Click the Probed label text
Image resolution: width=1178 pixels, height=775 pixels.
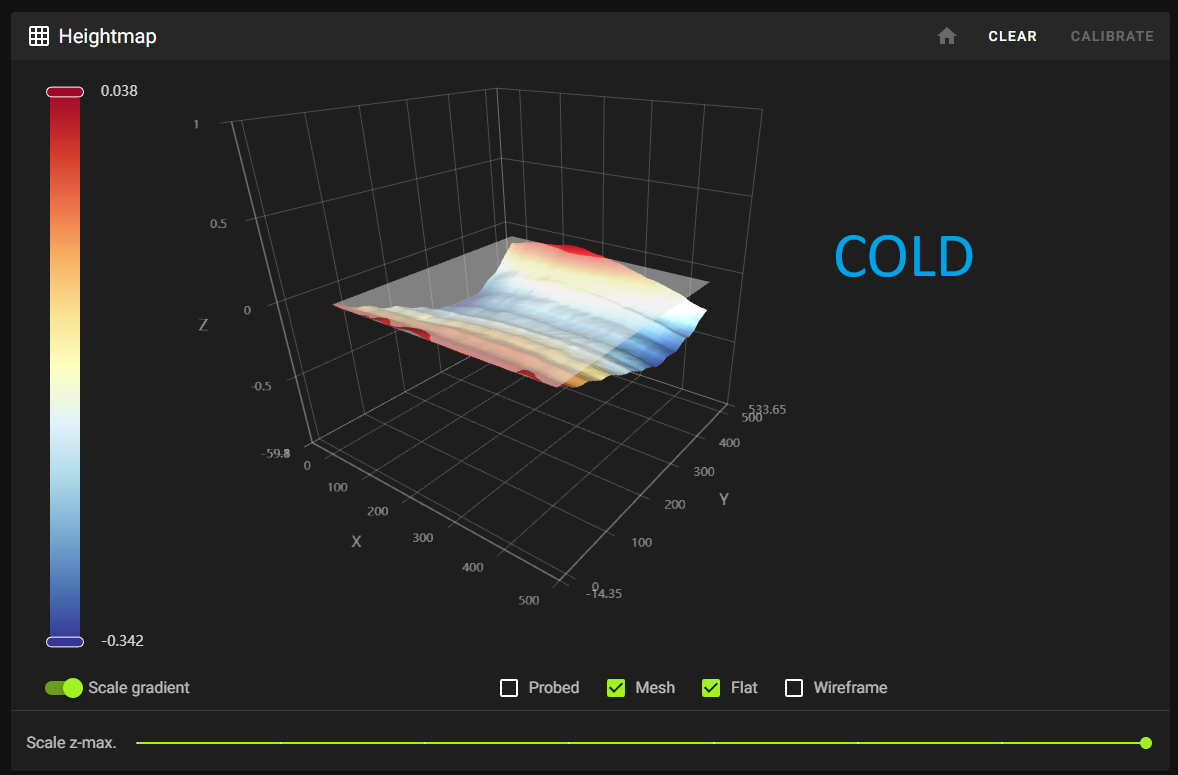(554, 688)
